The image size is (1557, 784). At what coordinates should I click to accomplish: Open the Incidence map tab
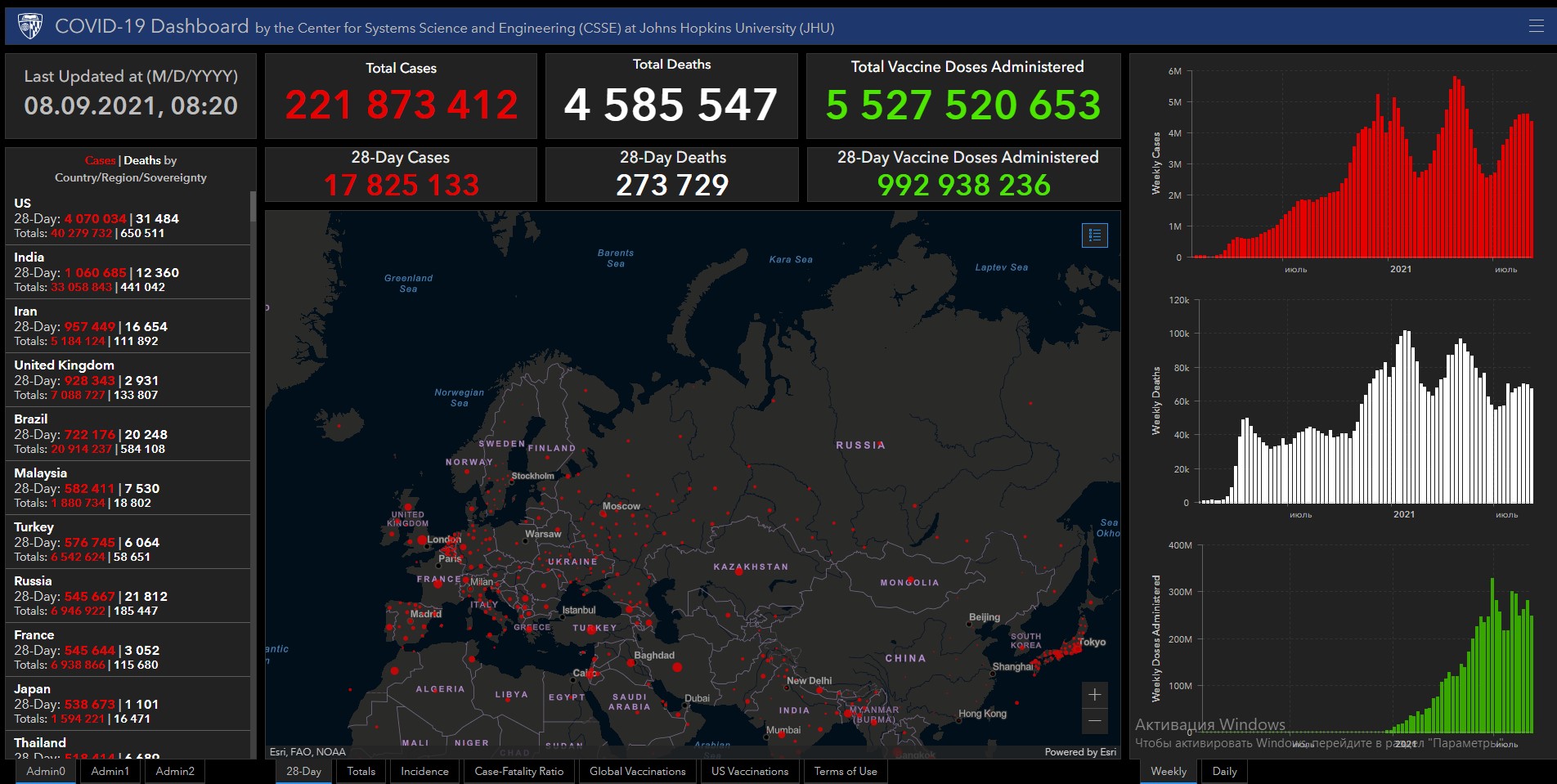pos(424,771)
